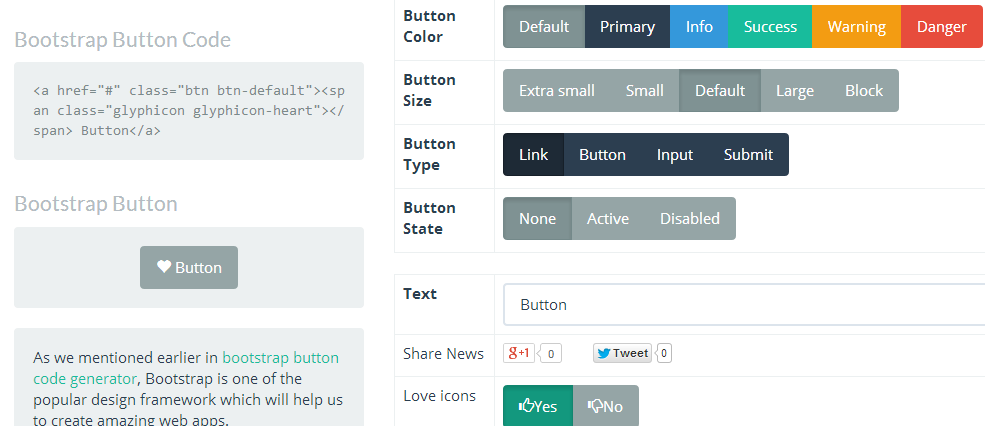The width and height of the screenshot is (985, 426).
Task: Click the Google +1 share icon
Action: 520,353
